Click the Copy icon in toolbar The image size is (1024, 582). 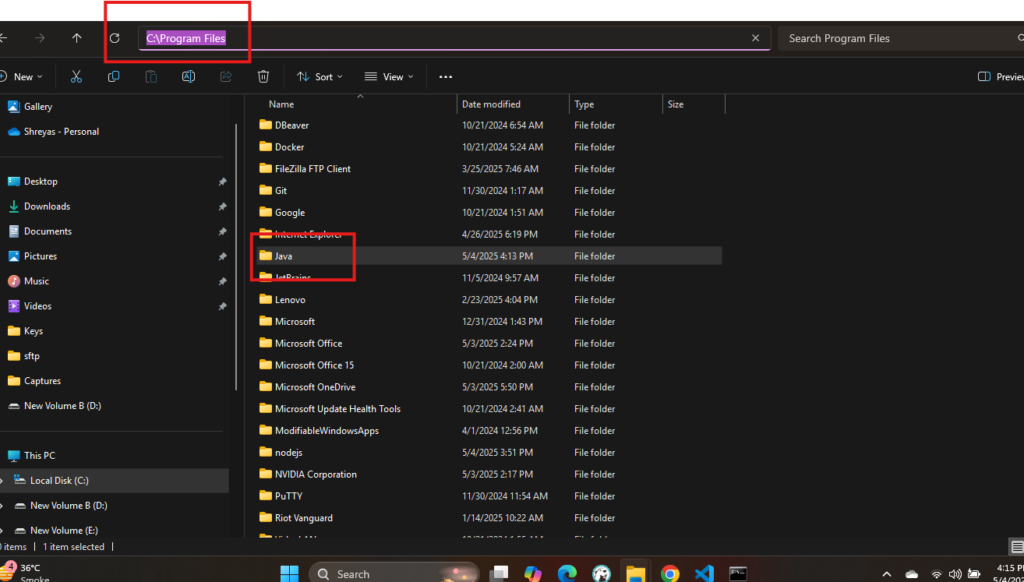tap(113, 77)
